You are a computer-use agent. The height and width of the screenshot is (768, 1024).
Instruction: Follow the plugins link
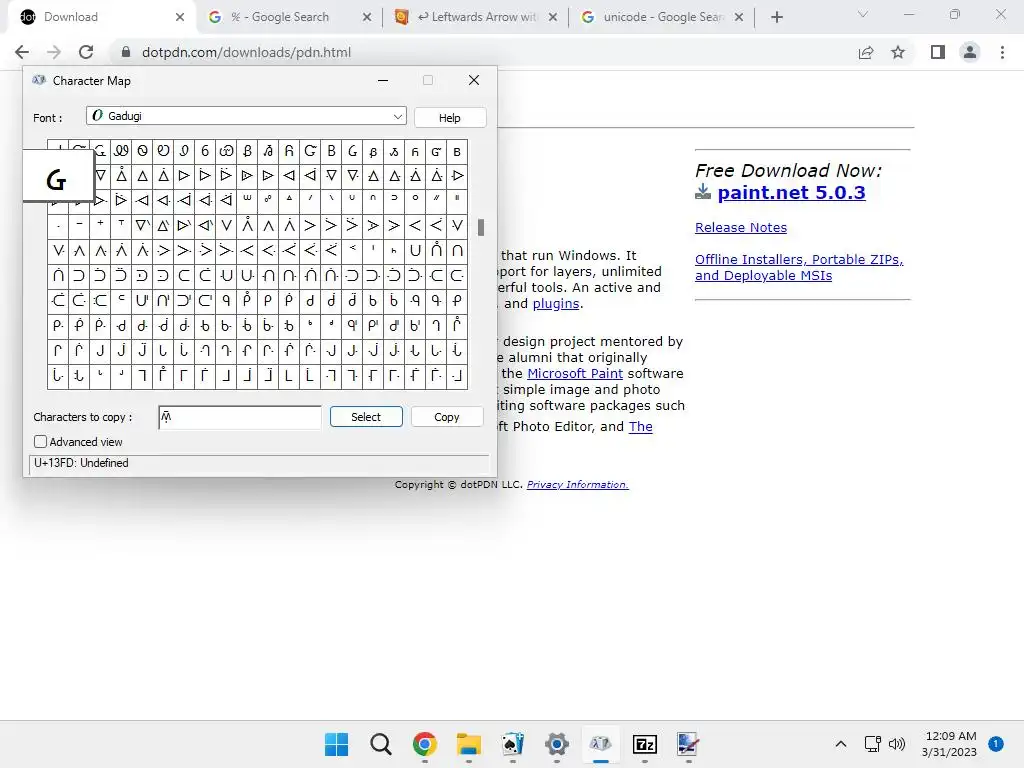coord(556,304)
